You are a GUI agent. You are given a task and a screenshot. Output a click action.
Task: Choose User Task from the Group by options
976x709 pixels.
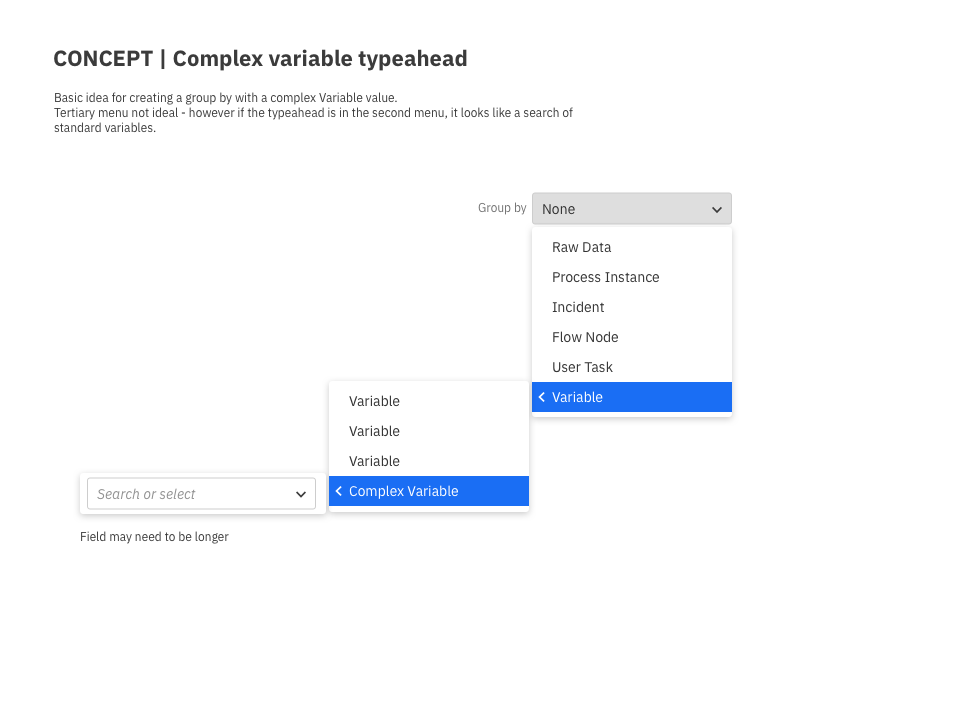pyautogui.click(x=582, y=367)
